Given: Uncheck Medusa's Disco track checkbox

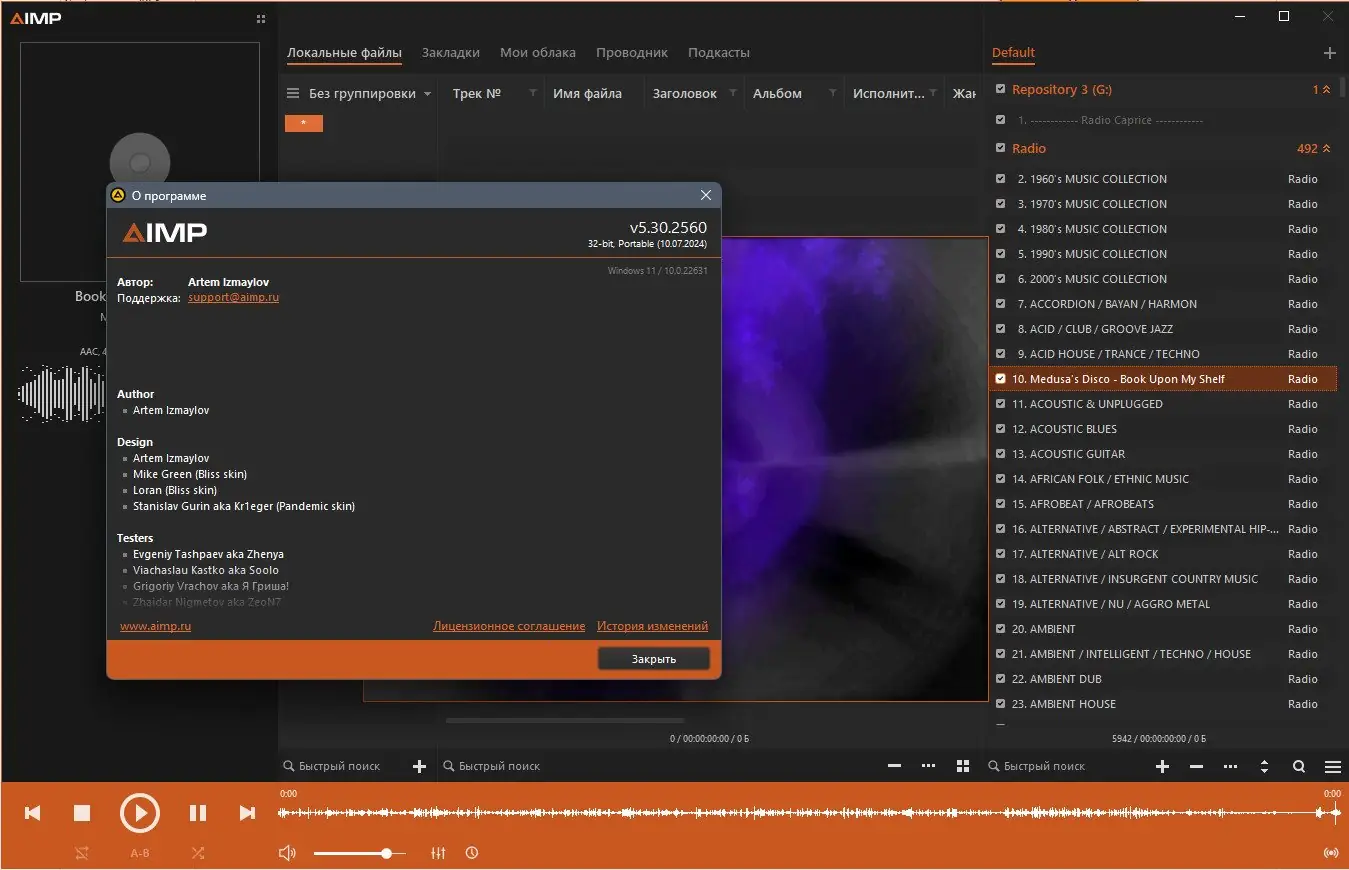Looking at the screenshot, I should tap(1000, 379).
